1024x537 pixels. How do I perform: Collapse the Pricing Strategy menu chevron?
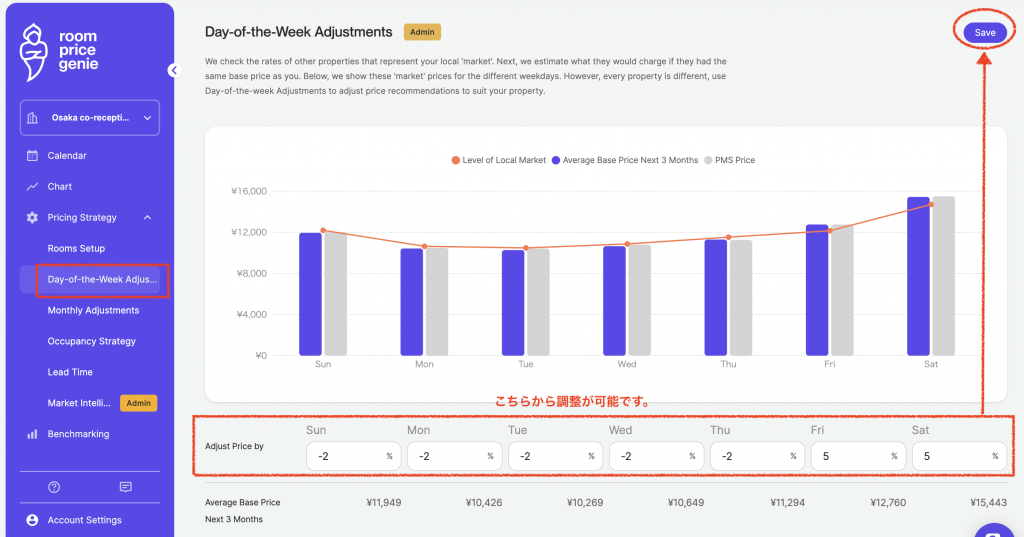pyautogui.click(x=148, y=218)
